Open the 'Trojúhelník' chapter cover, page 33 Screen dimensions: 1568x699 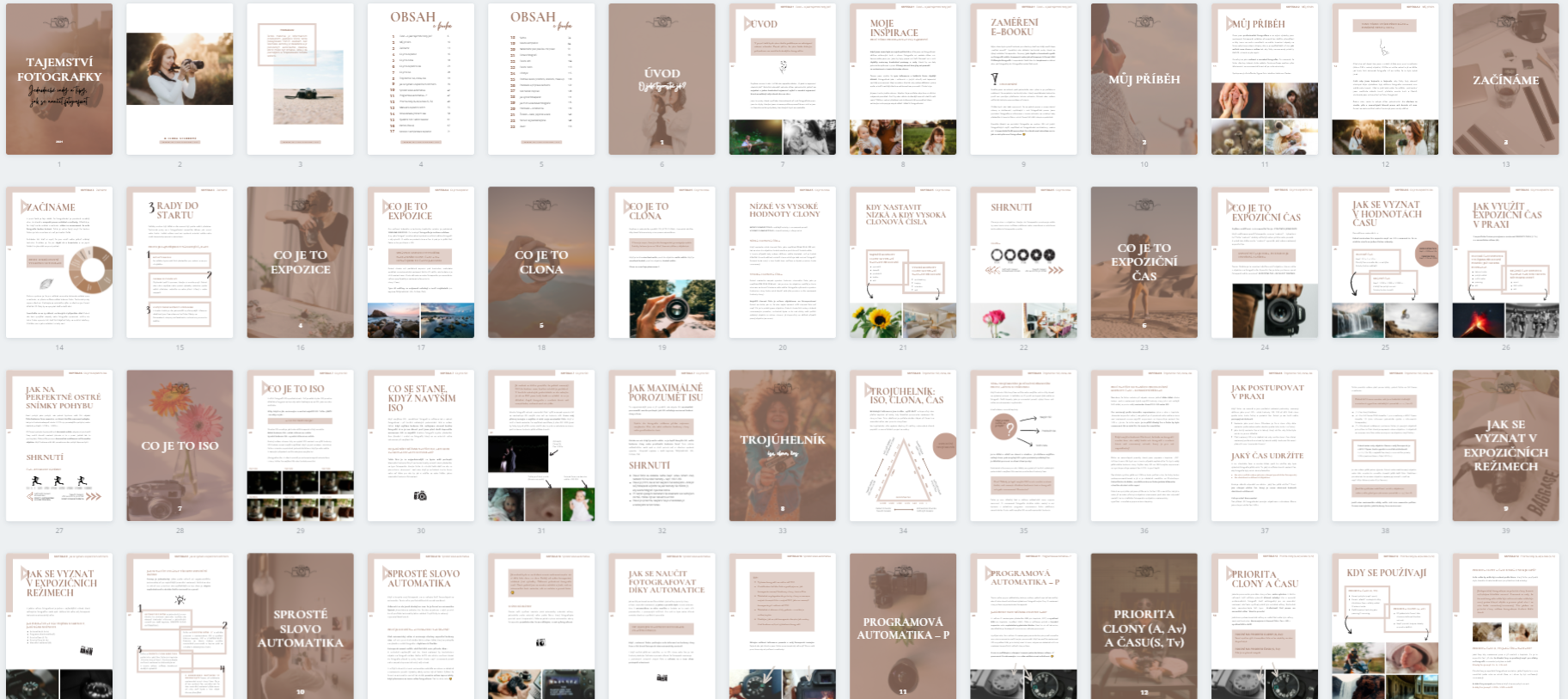[783, 445]
